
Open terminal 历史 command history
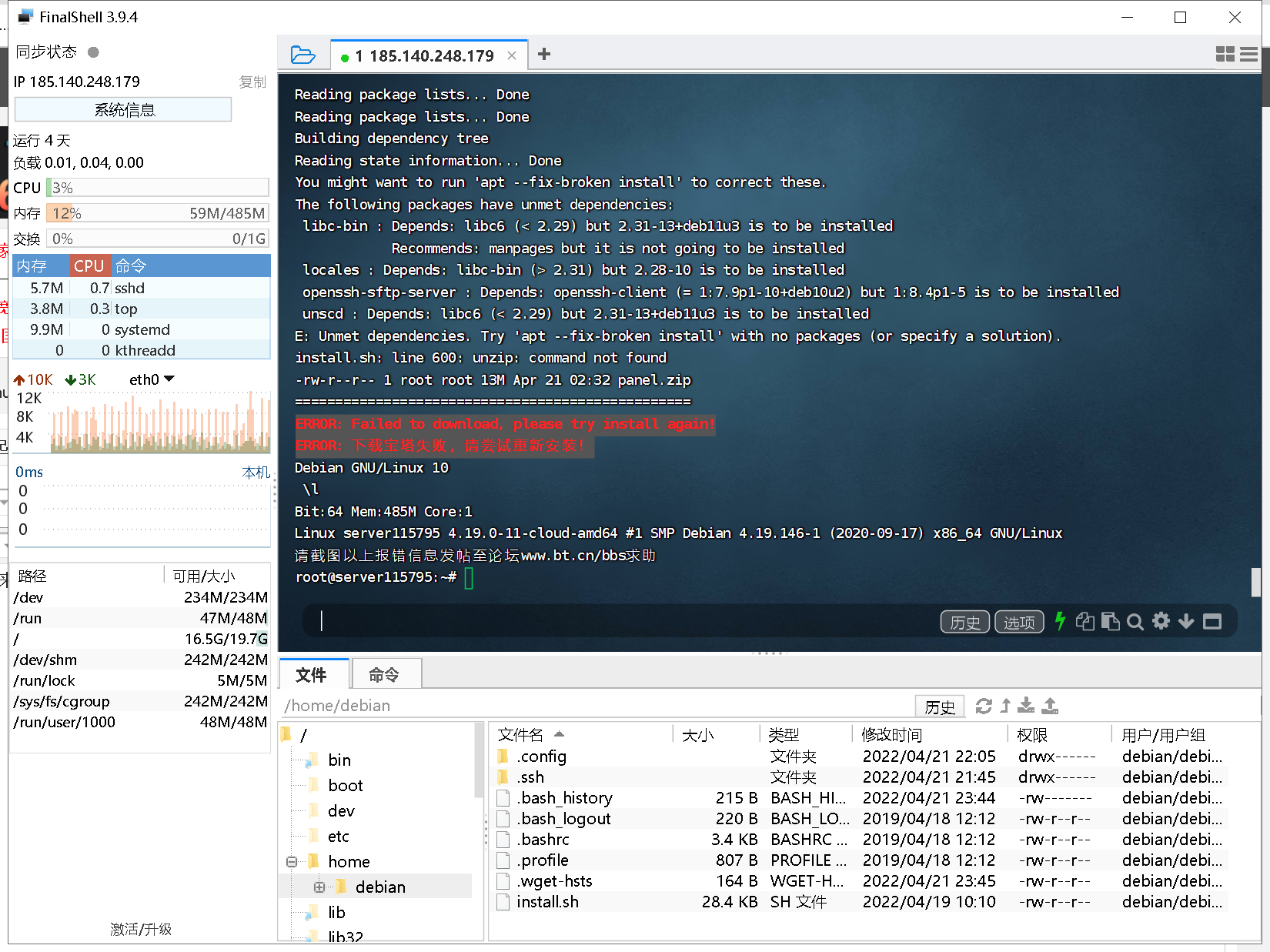pyautogui.click(x=965, y=622)
